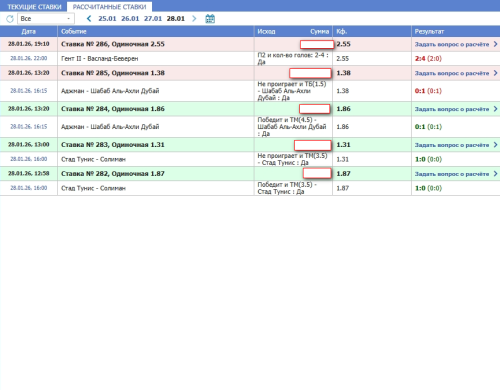Viewport: 500px width, 390px height.
Task: Click chevron arrow in bet № 285 row
Action: click(495, 73)
